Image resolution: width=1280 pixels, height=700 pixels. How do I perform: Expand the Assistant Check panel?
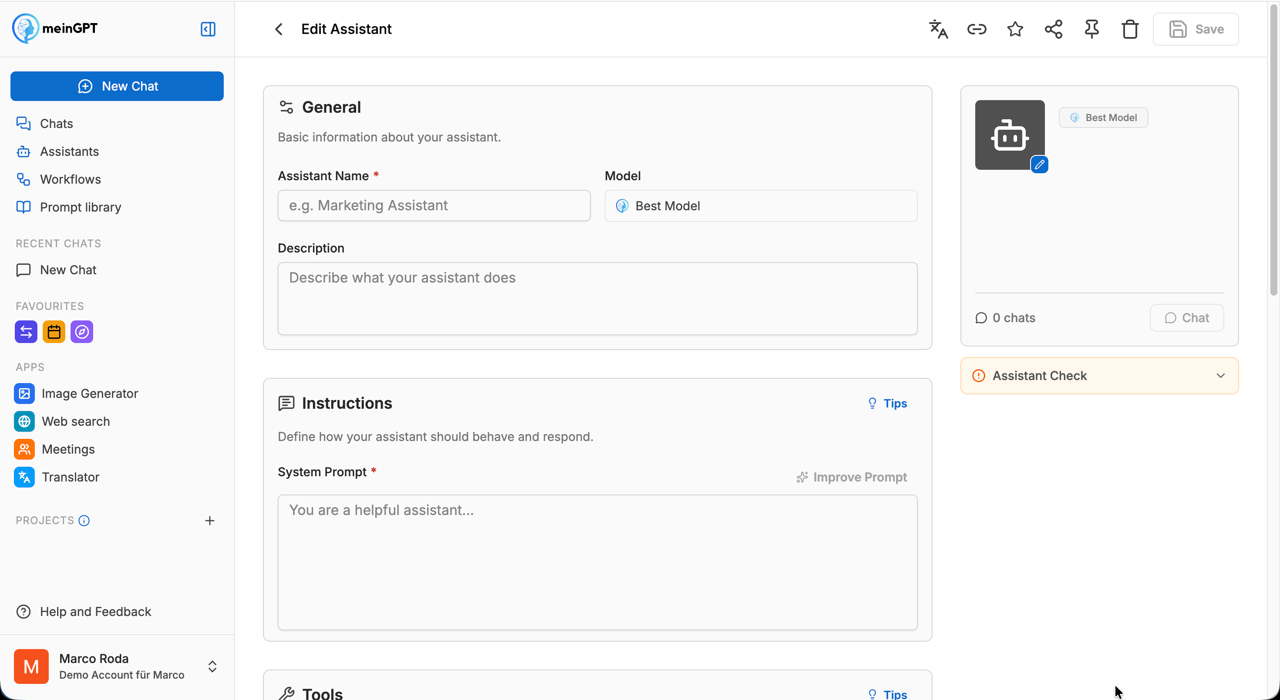coord(1100,376)
